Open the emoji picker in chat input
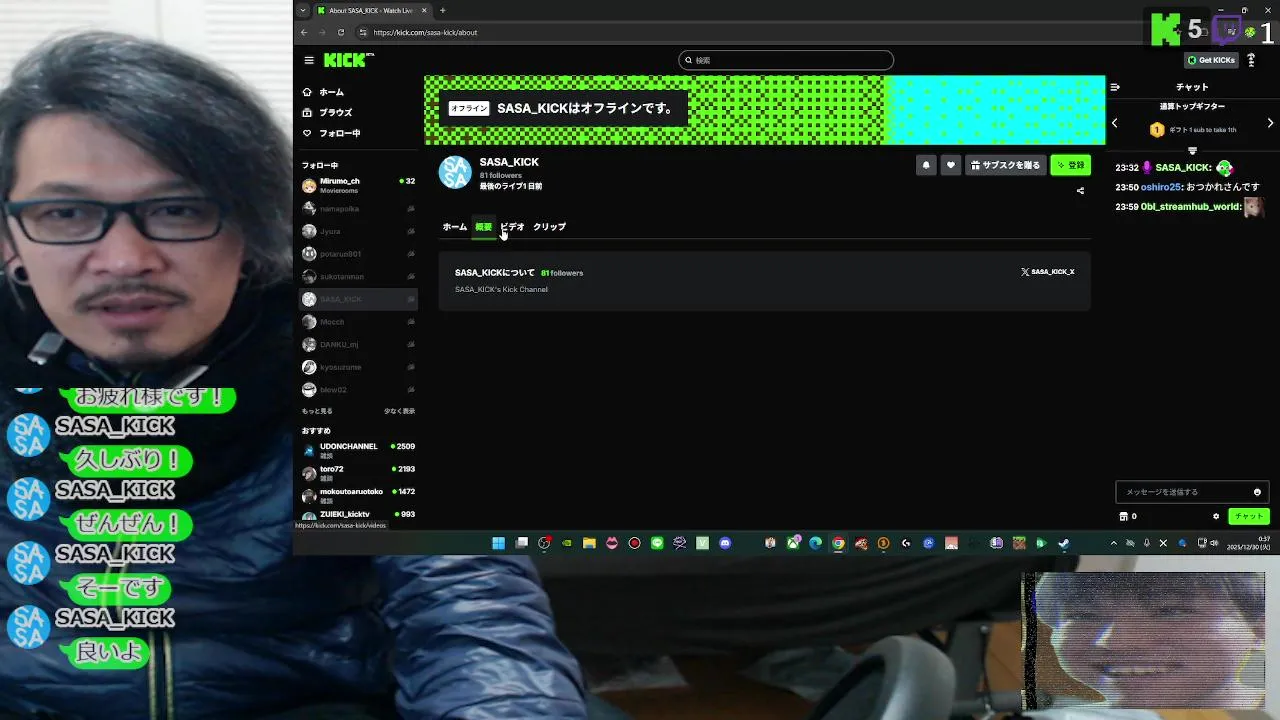Viewport: 1280px width, 720px height. [1257, 492]
